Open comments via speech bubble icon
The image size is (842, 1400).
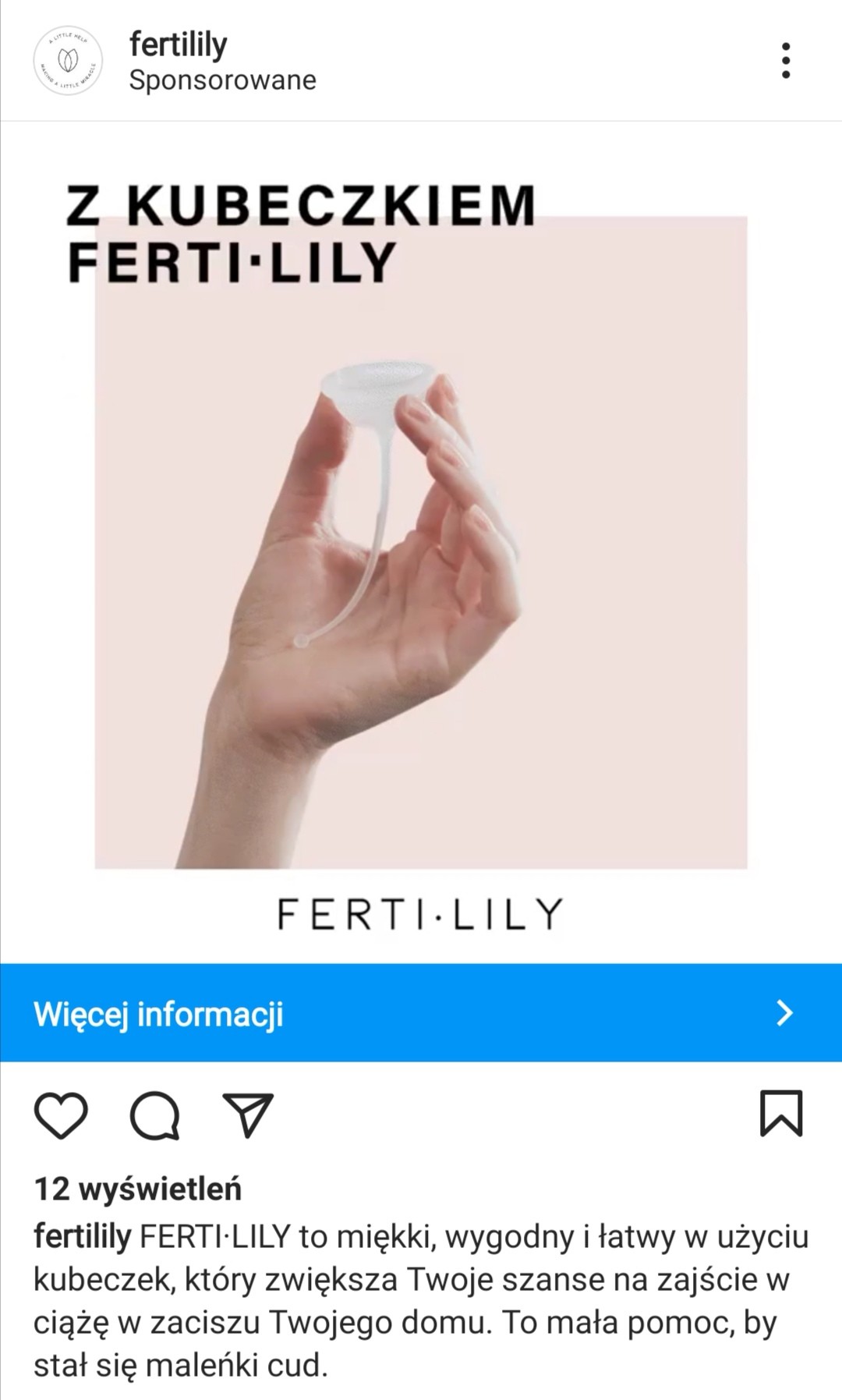(x=155, y=1115)
